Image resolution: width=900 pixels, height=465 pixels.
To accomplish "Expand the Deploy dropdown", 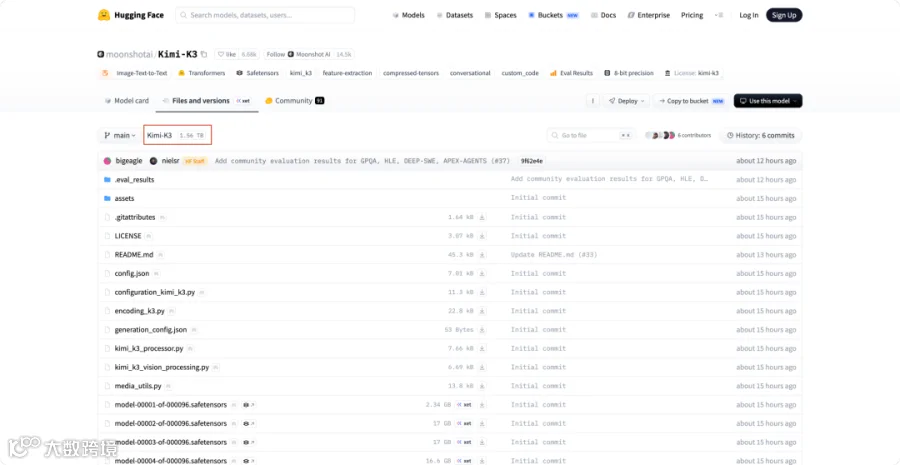I will click(x=626, y=101).
